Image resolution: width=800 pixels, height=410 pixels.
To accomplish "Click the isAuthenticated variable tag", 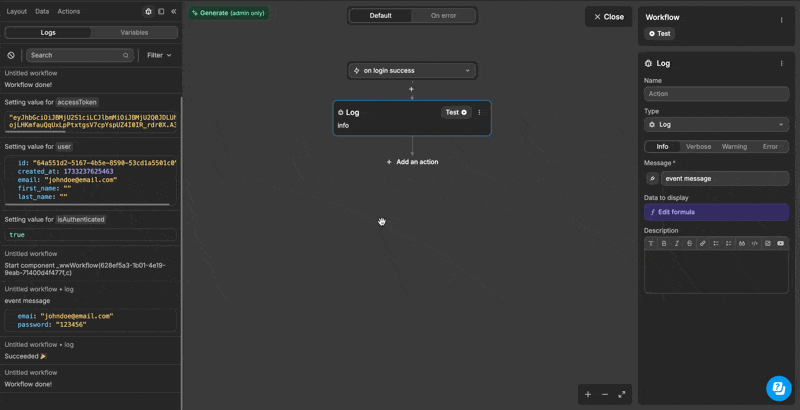I will (81, 219).
